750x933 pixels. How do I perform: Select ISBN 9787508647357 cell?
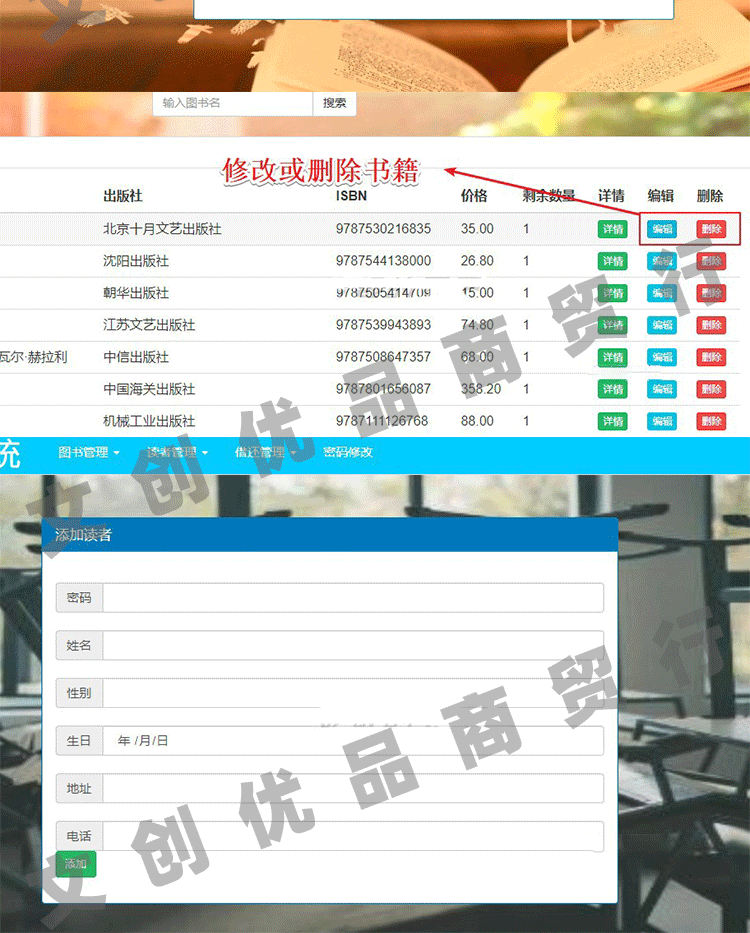click(x=383, y=357)
